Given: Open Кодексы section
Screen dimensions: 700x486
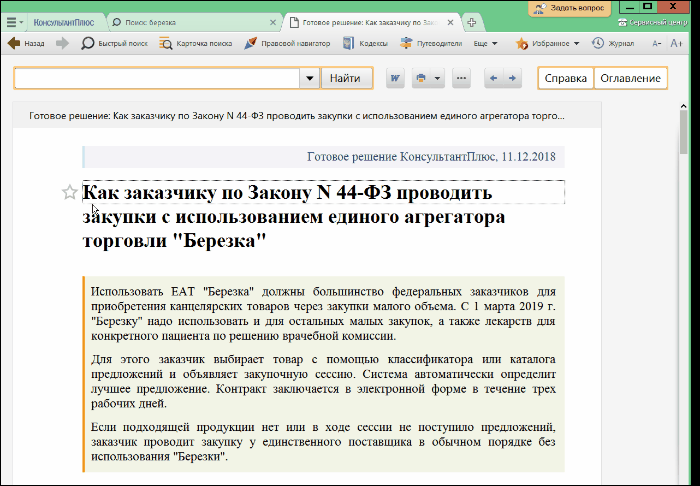Looking at the screenshot, I should coord(365,43).
